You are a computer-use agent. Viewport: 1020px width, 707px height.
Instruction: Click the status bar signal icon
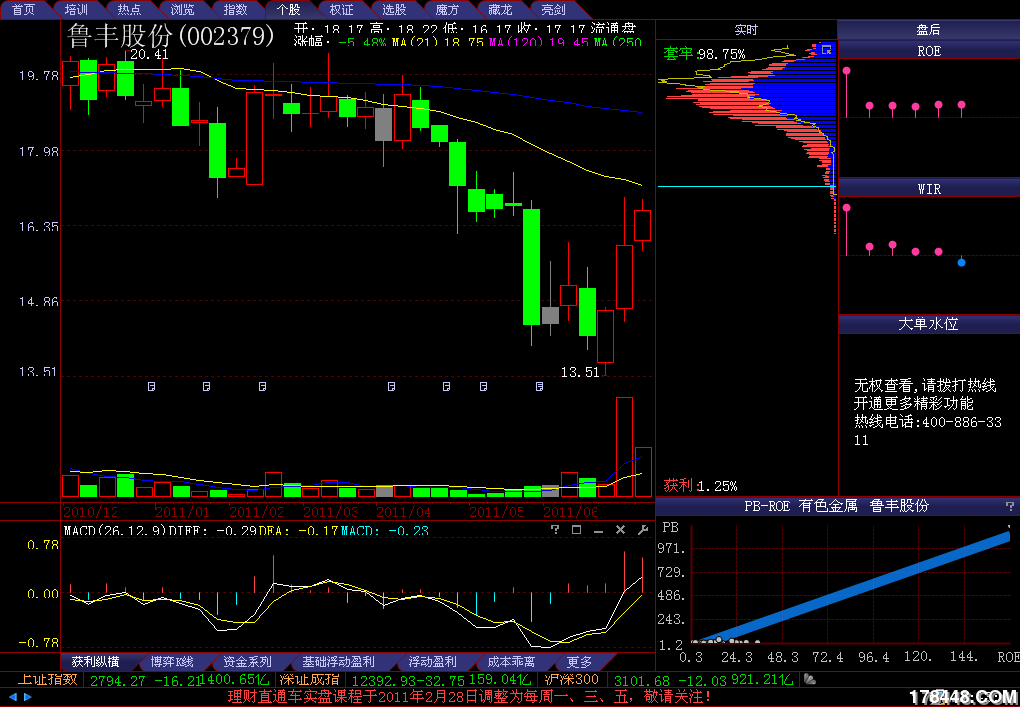click(810, 680)
